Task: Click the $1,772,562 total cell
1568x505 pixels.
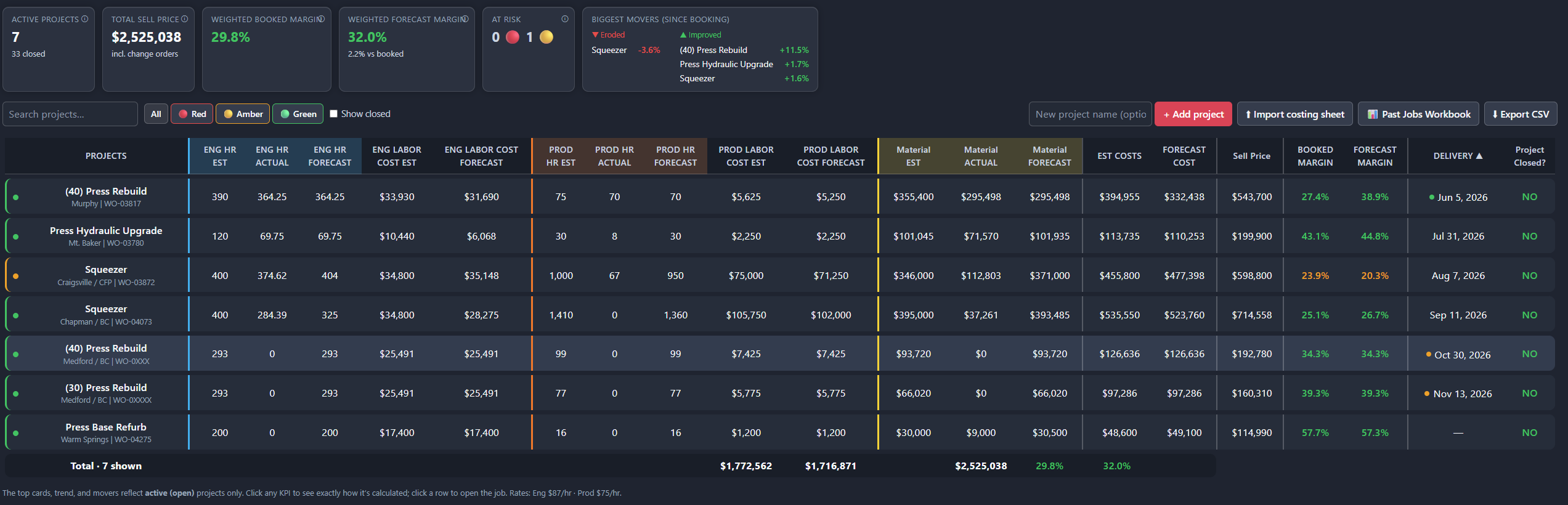Action: point(745,466)
